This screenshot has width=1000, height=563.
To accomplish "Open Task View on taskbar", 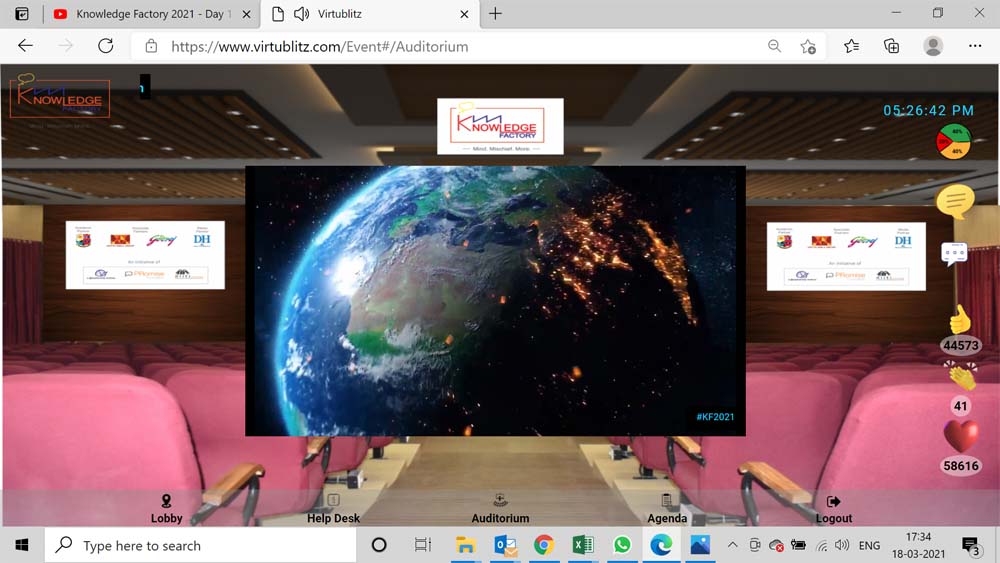I will click(422, 545).
